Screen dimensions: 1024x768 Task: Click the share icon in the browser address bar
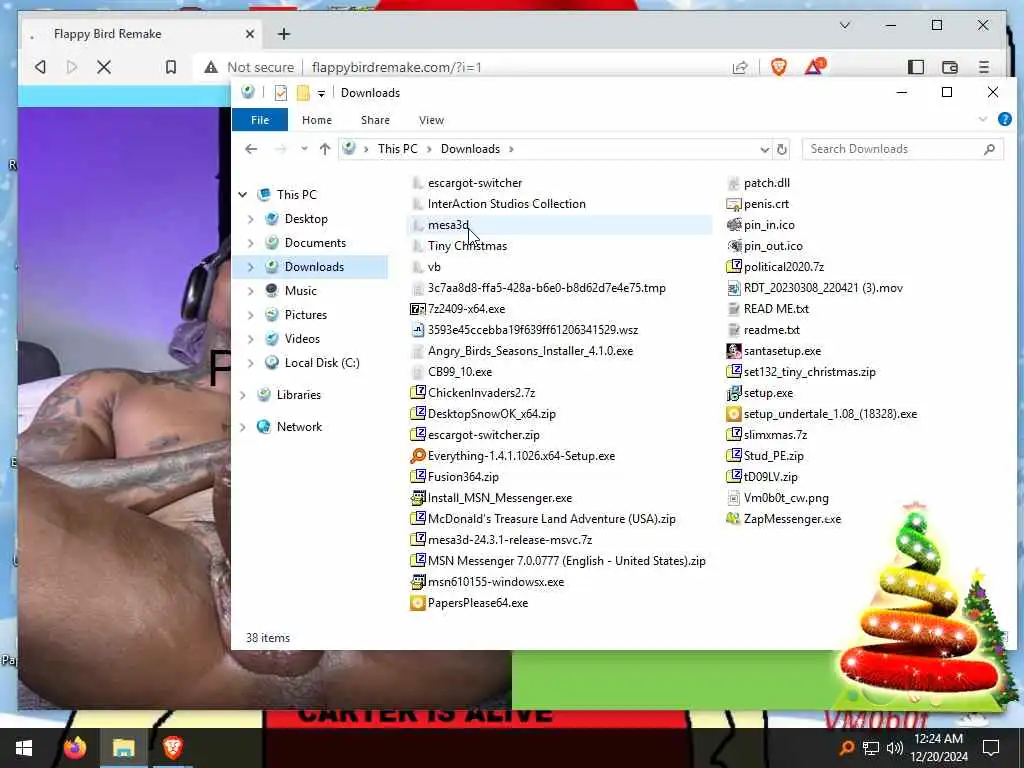point(740,67)
